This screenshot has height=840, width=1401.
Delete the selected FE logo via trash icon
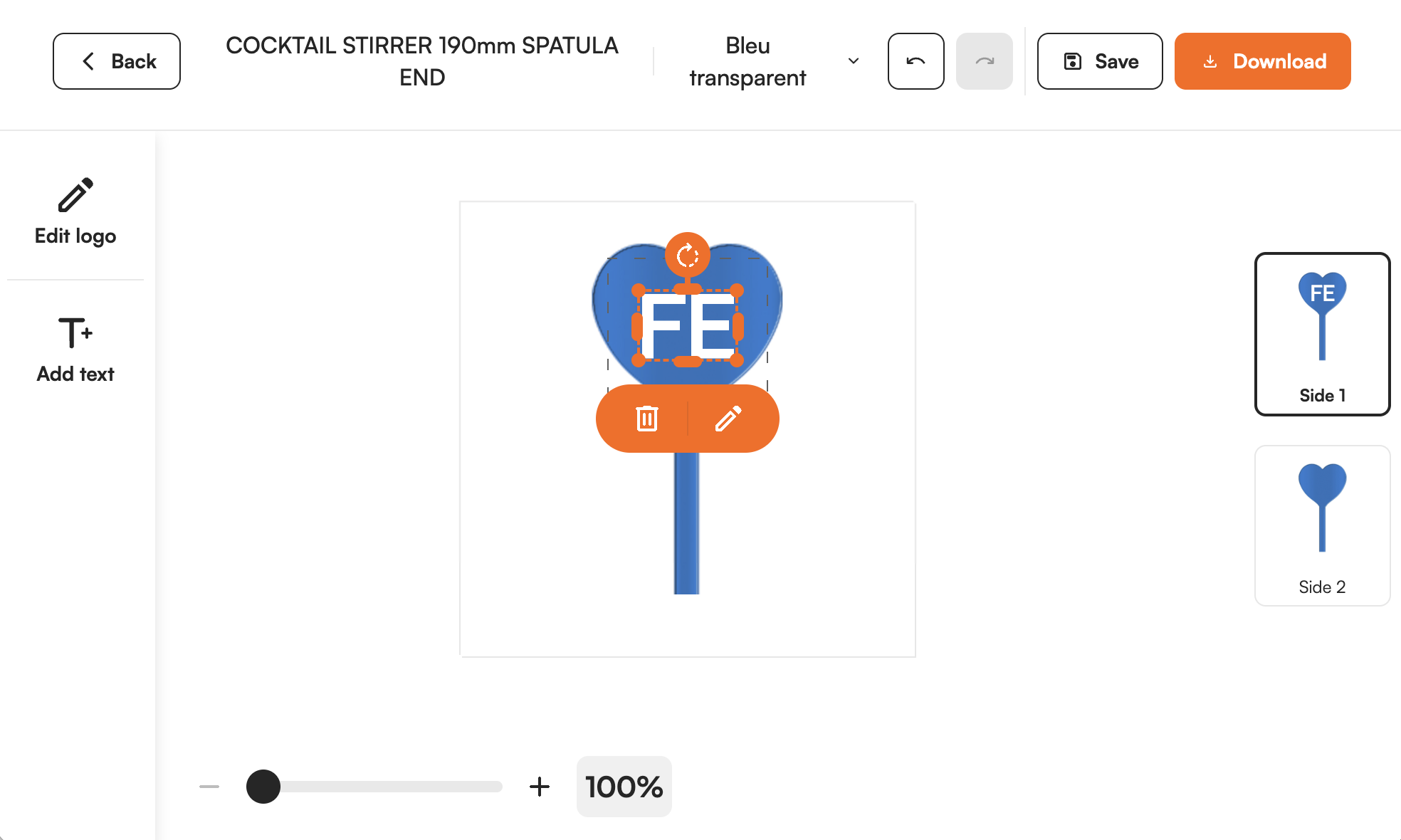click(x=646, y=419)
